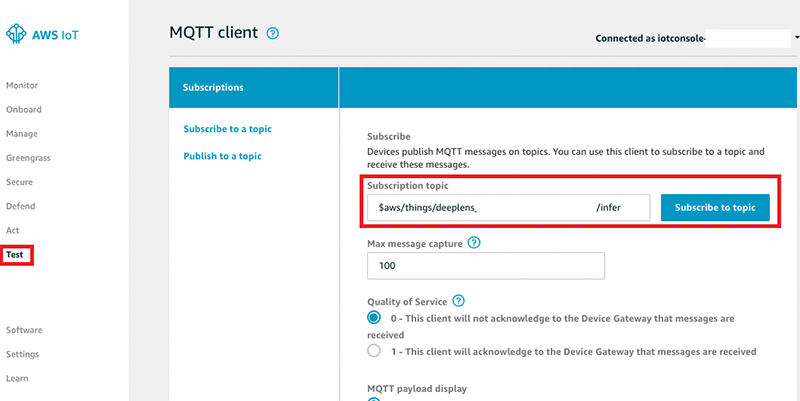Open Onboard in the sidebar

[23, 109]
